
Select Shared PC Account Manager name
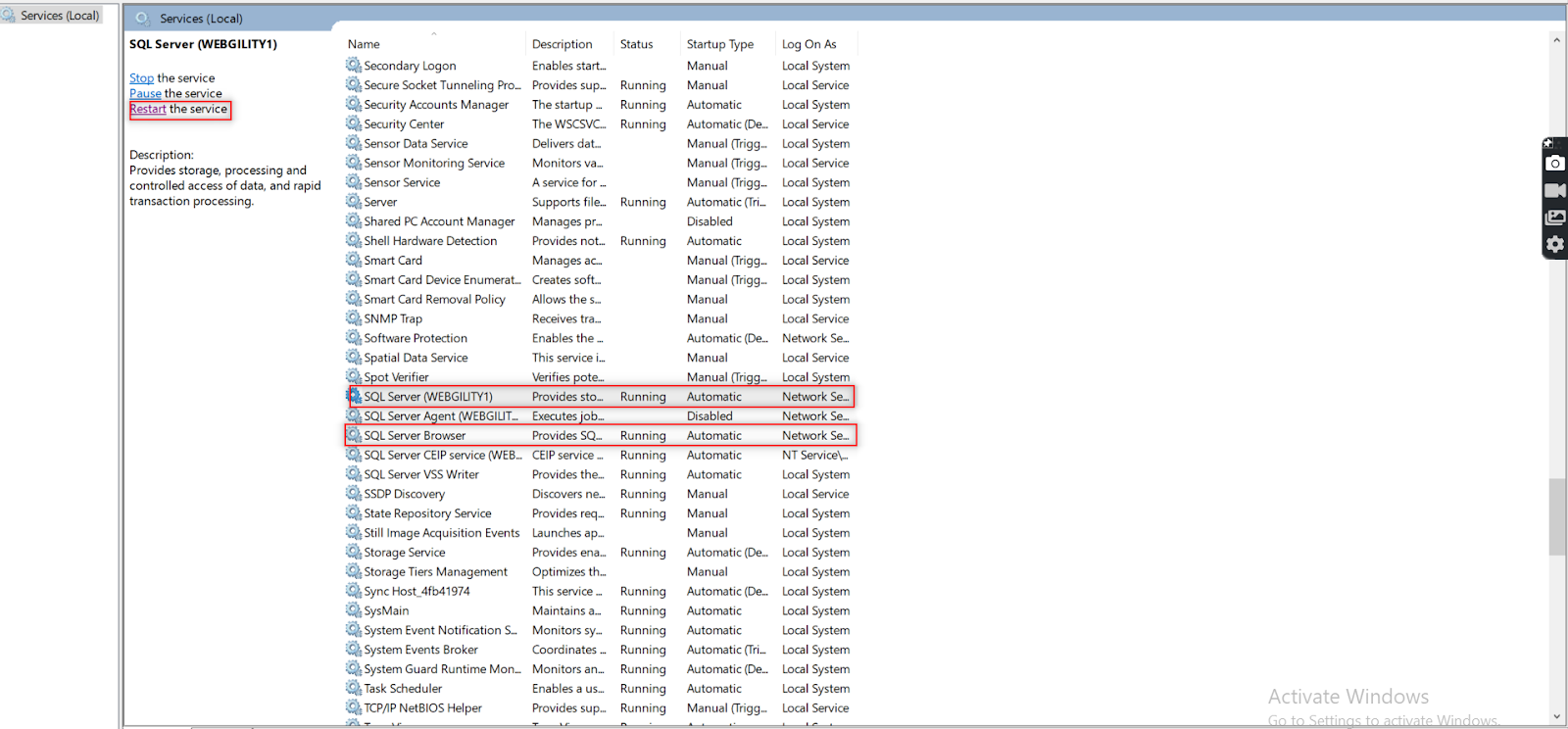point(439,221)
